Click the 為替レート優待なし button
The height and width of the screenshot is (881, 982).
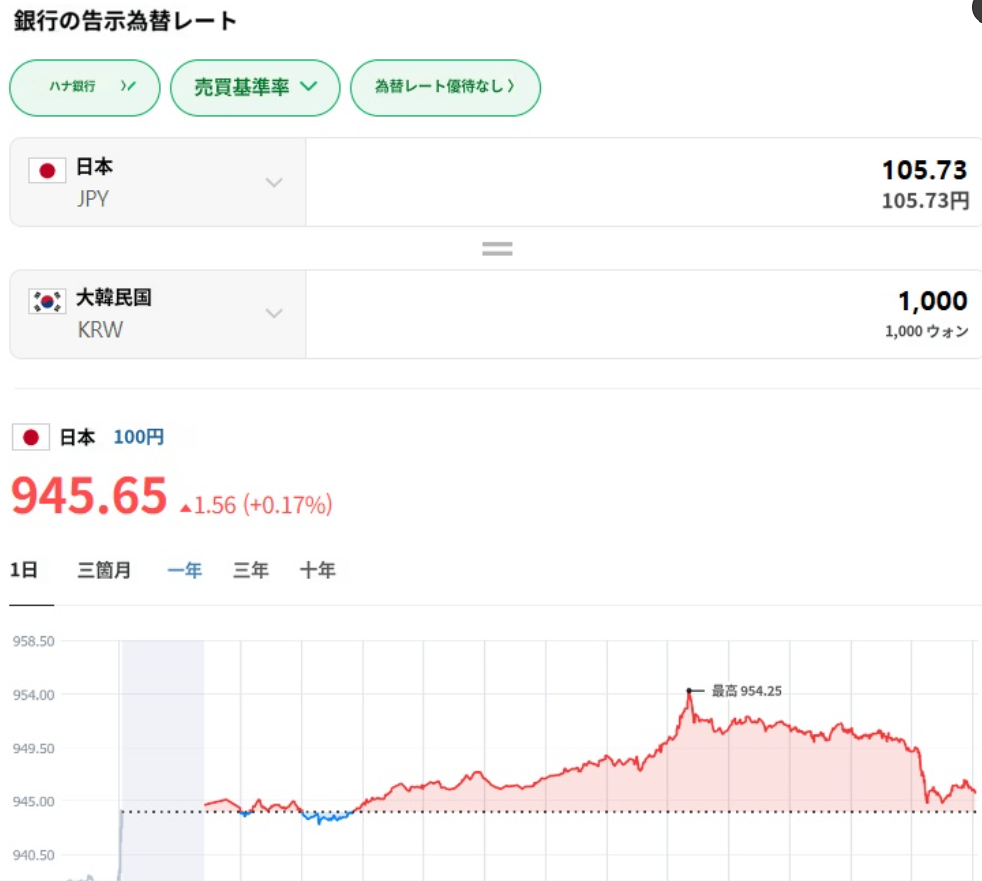pyautogui.click(x=445, y=87)
